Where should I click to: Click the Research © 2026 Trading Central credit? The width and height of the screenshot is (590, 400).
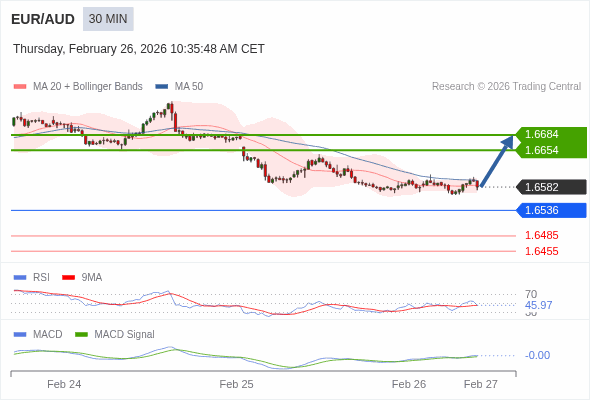coord(506,87)
